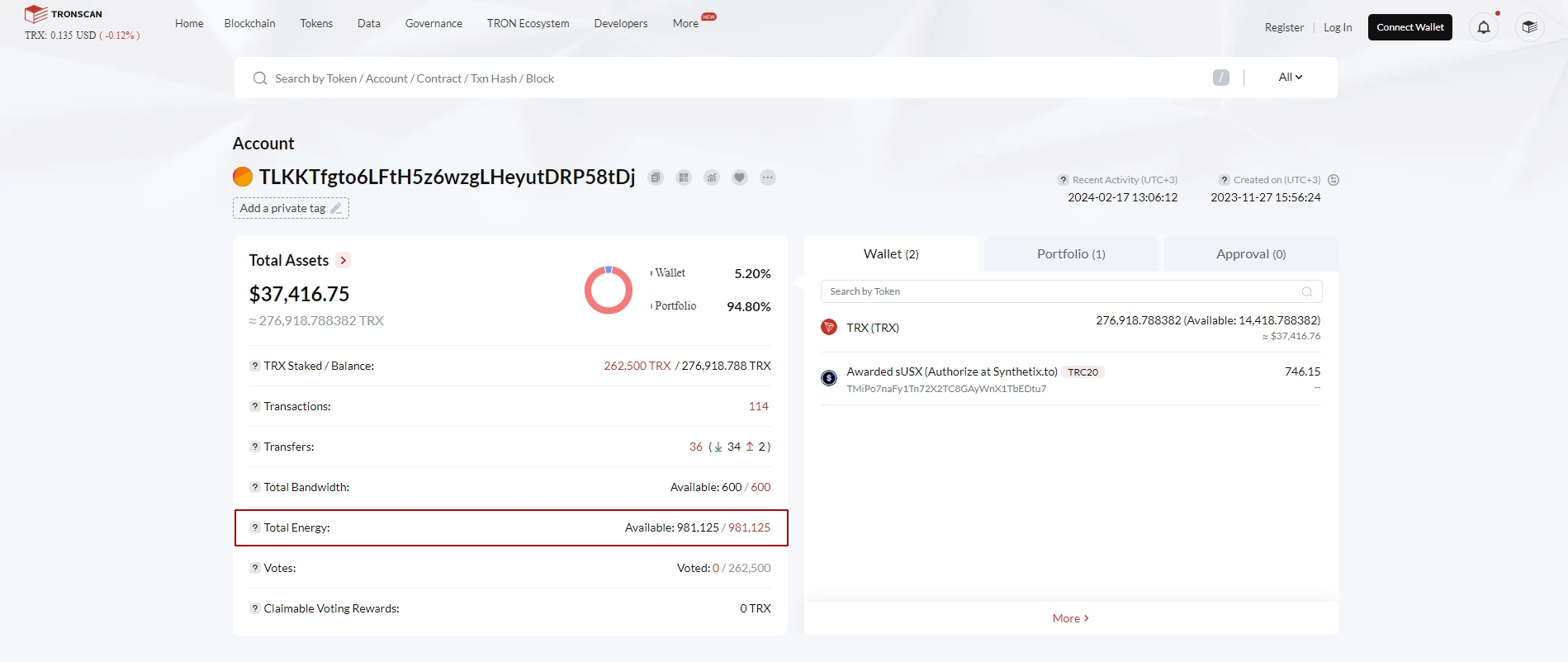Show the address QR code

[x=684, y=177]
